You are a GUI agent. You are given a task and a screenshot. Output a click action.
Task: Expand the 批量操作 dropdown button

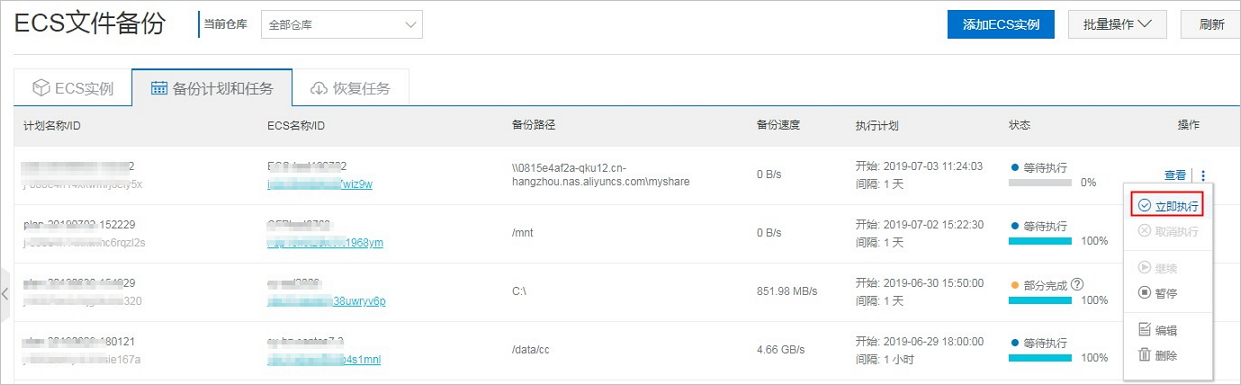click(x=1118, y=25)
